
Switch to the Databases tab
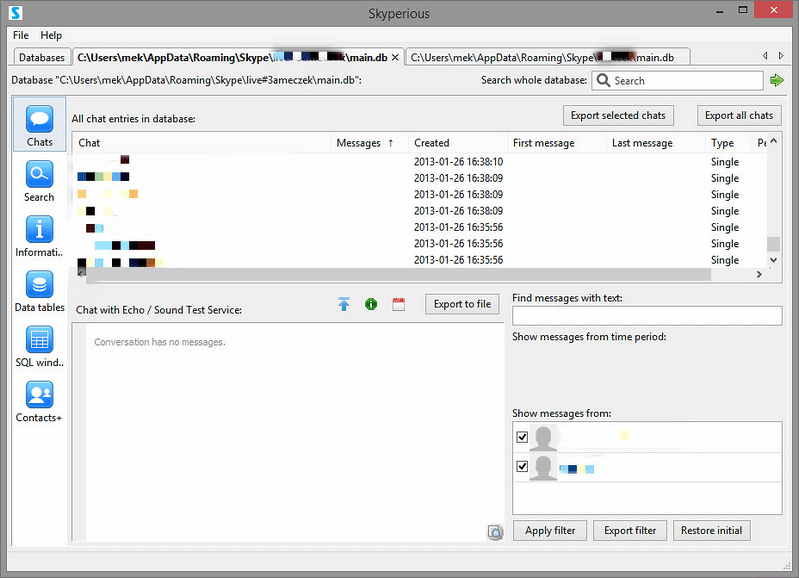(42, 58)
